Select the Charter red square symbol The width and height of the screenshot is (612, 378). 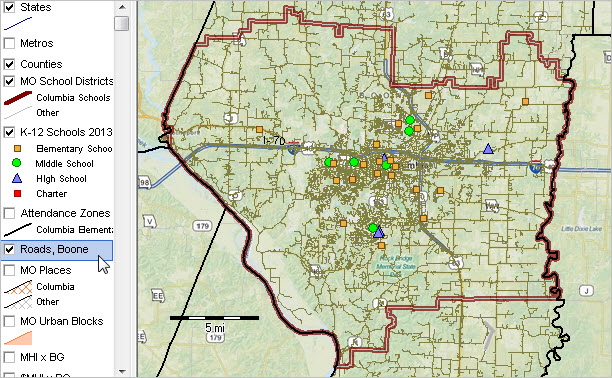click(17, 193)
